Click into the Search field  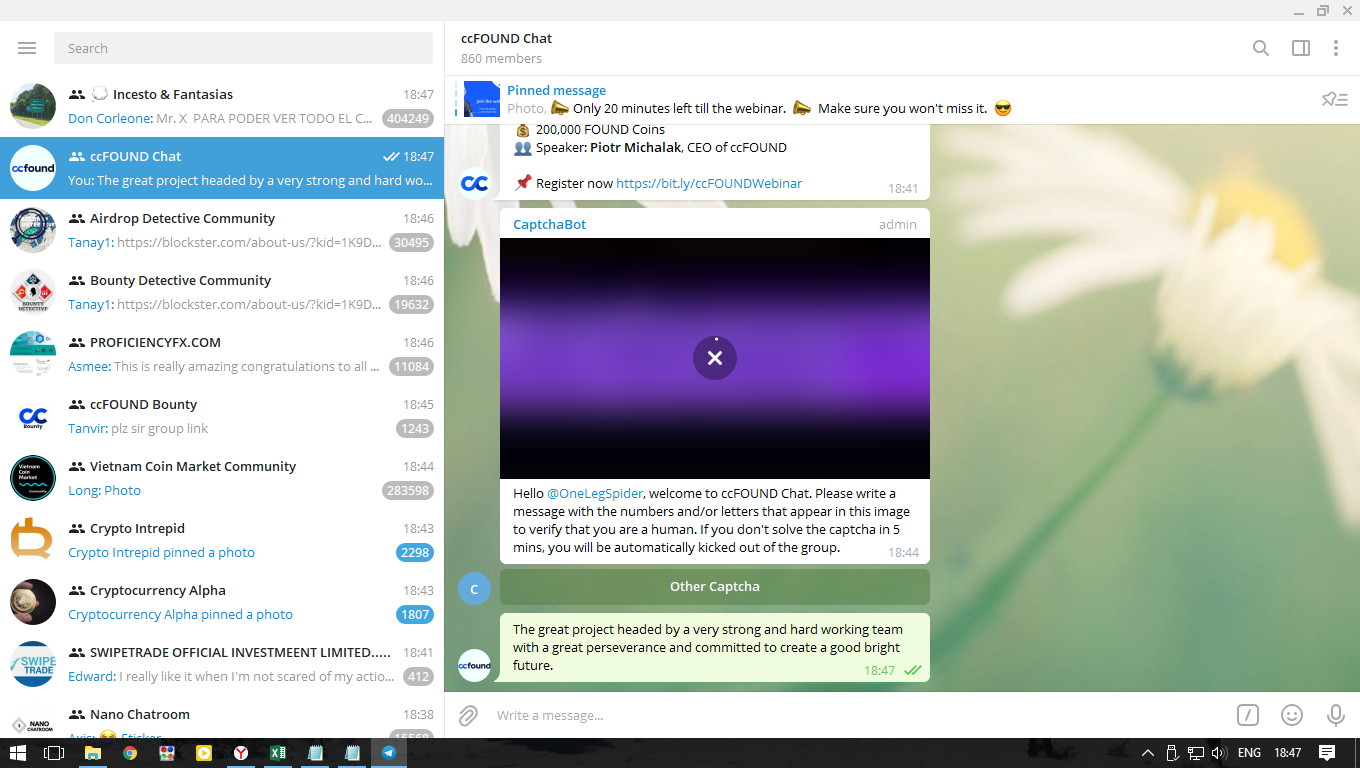click(244, 48)
